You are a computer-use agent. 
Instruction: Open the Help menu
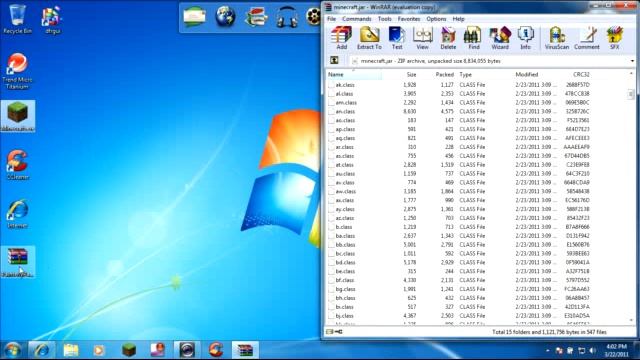point(458,19)
